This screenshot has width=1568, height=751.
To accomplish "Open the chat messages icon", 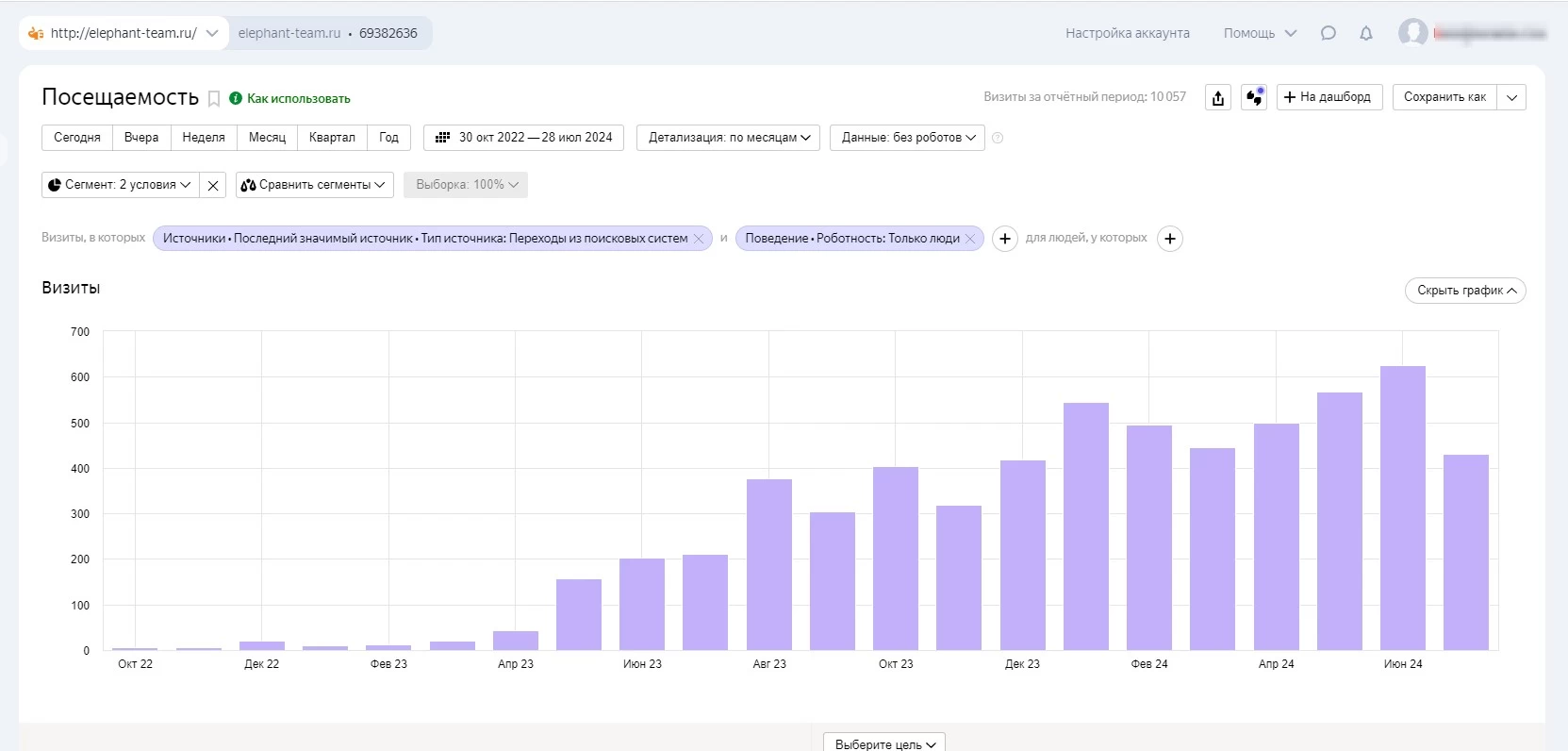I will click(x=1328, y=33).
